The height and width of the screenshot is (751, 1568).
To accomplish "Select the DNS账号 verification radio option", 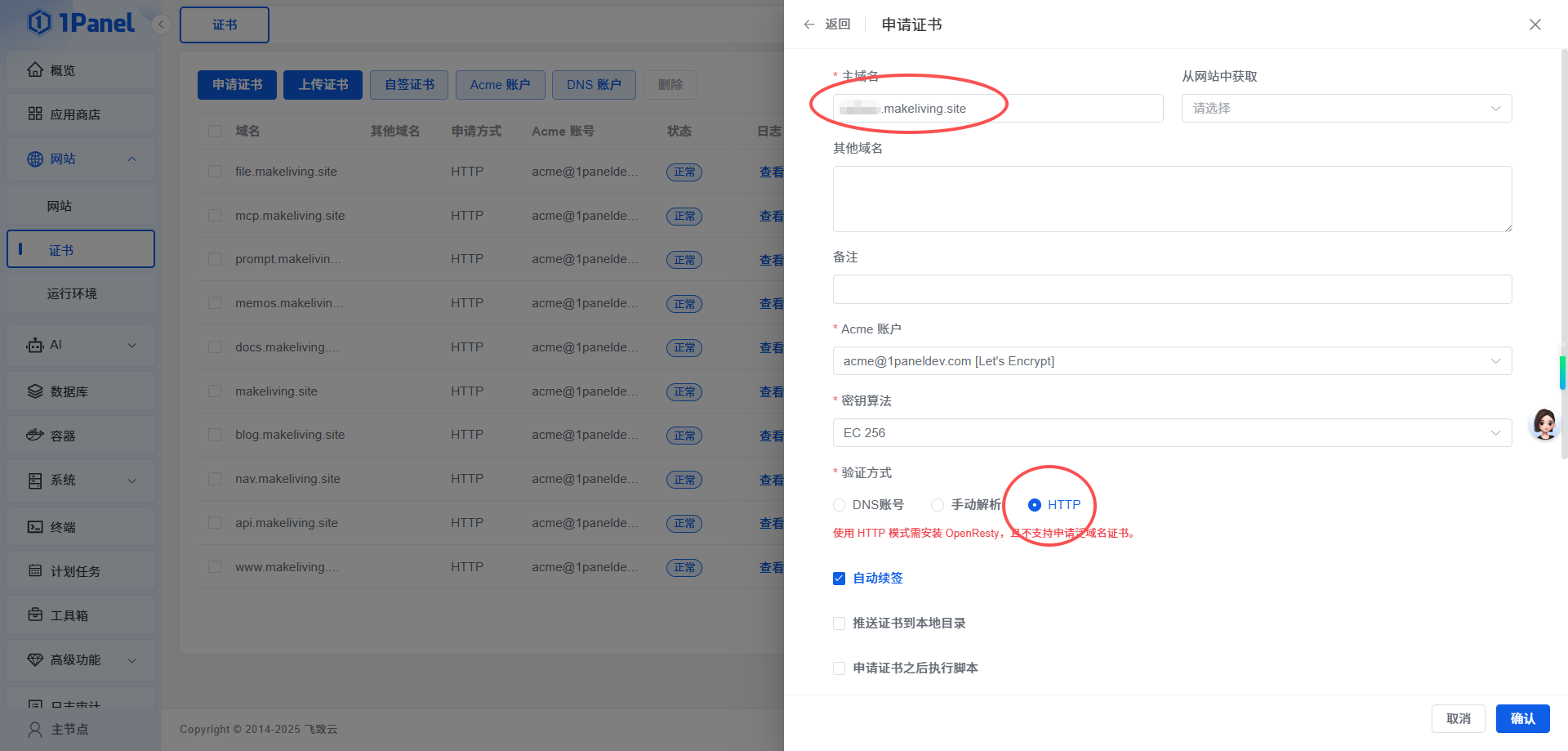I will pyautogui.click(x=840, y=505).
